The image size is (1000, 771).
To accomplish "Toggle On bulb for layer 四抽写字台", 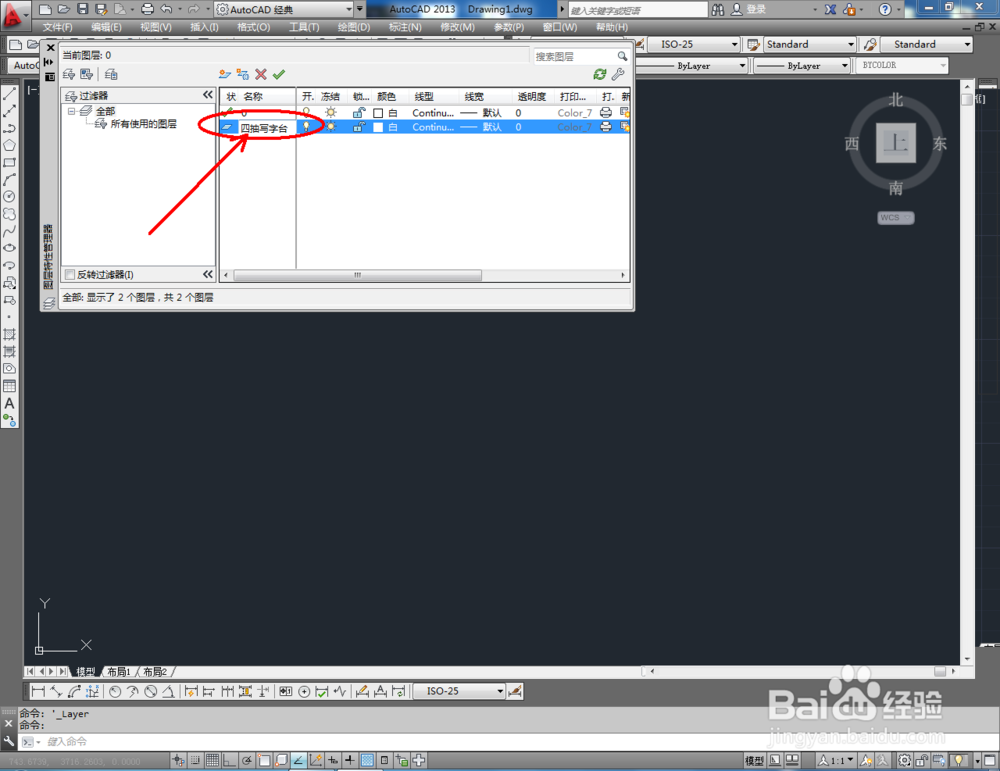I will pos(306,127).
